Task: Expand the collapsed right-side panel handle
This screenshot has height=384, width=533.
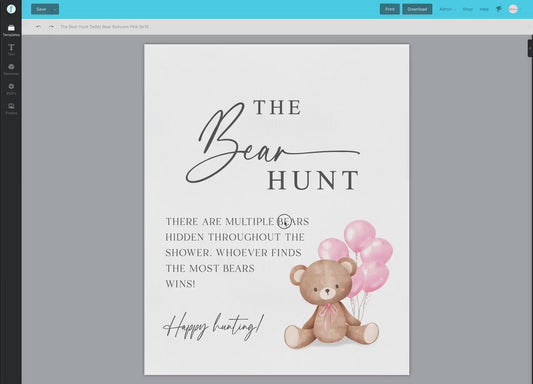Action: (x=530, y=48)
